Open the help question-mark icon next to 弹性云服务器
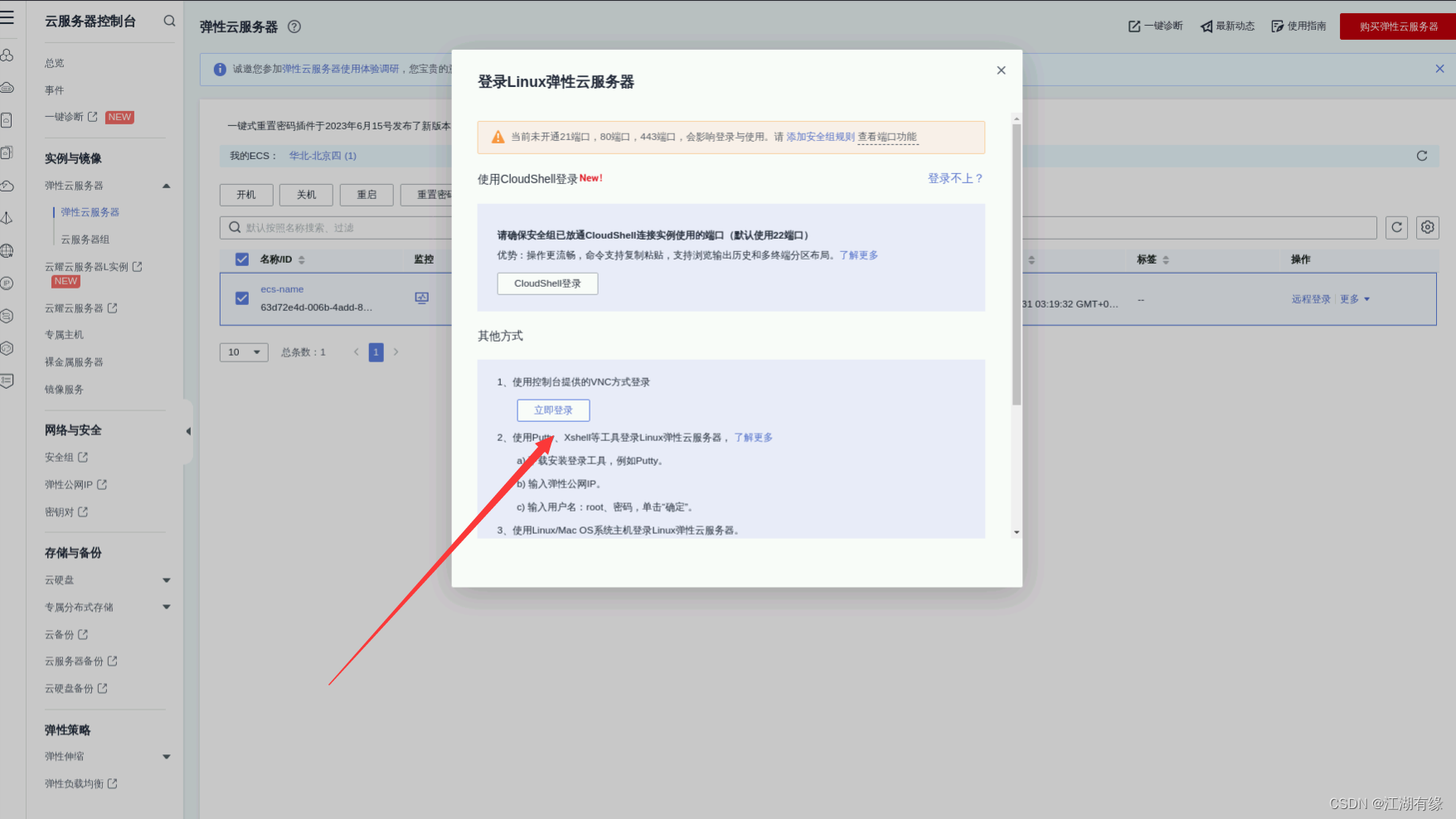Screen dimensions: 1456x819 [294, 27]
